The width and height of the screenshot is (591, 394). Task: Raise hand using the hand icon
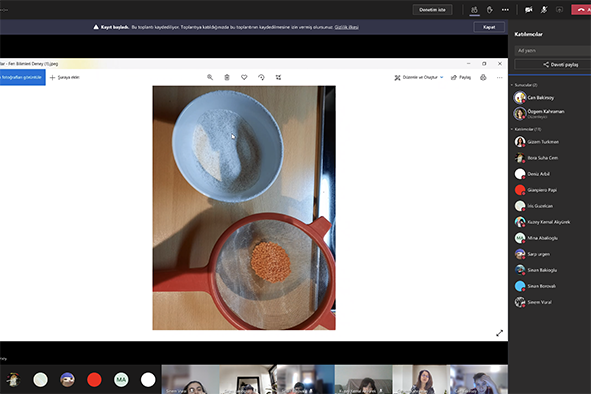(490, 10)
